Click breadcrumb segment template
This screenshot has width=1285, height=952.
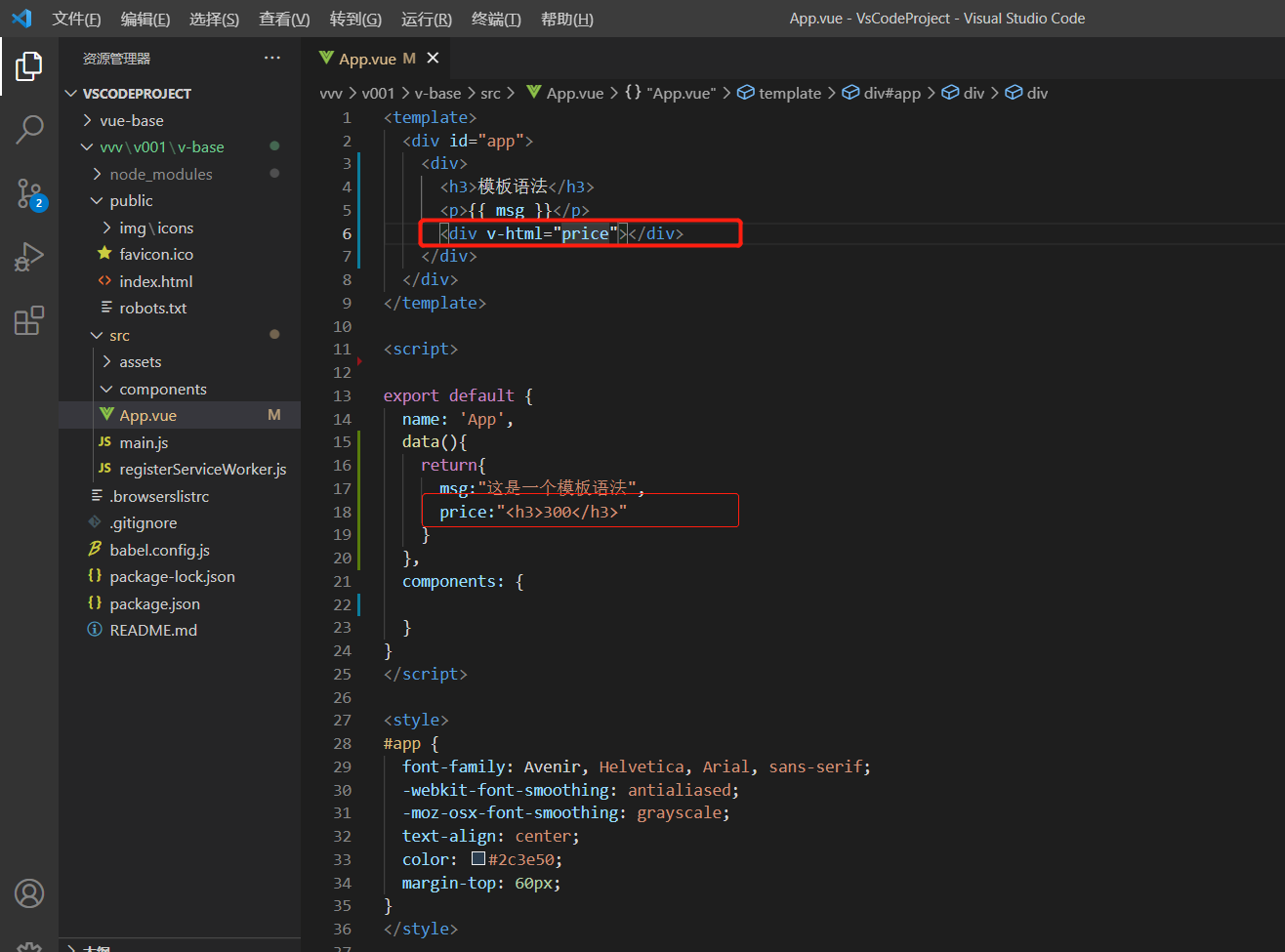[x=790, y=93]
